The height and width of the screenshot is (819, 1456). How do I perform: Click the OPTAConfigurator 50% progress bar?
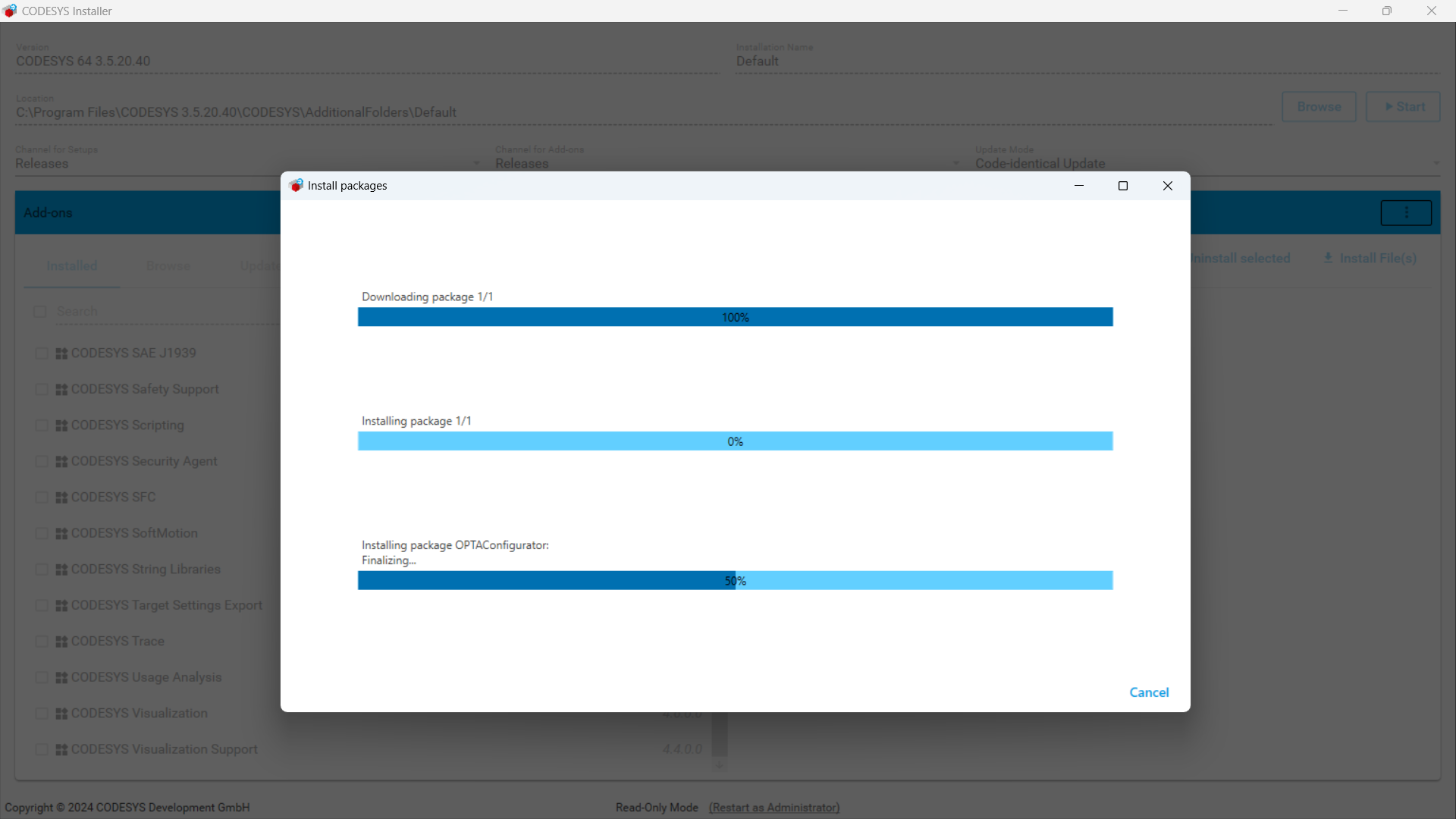click(x=735, y=581)
